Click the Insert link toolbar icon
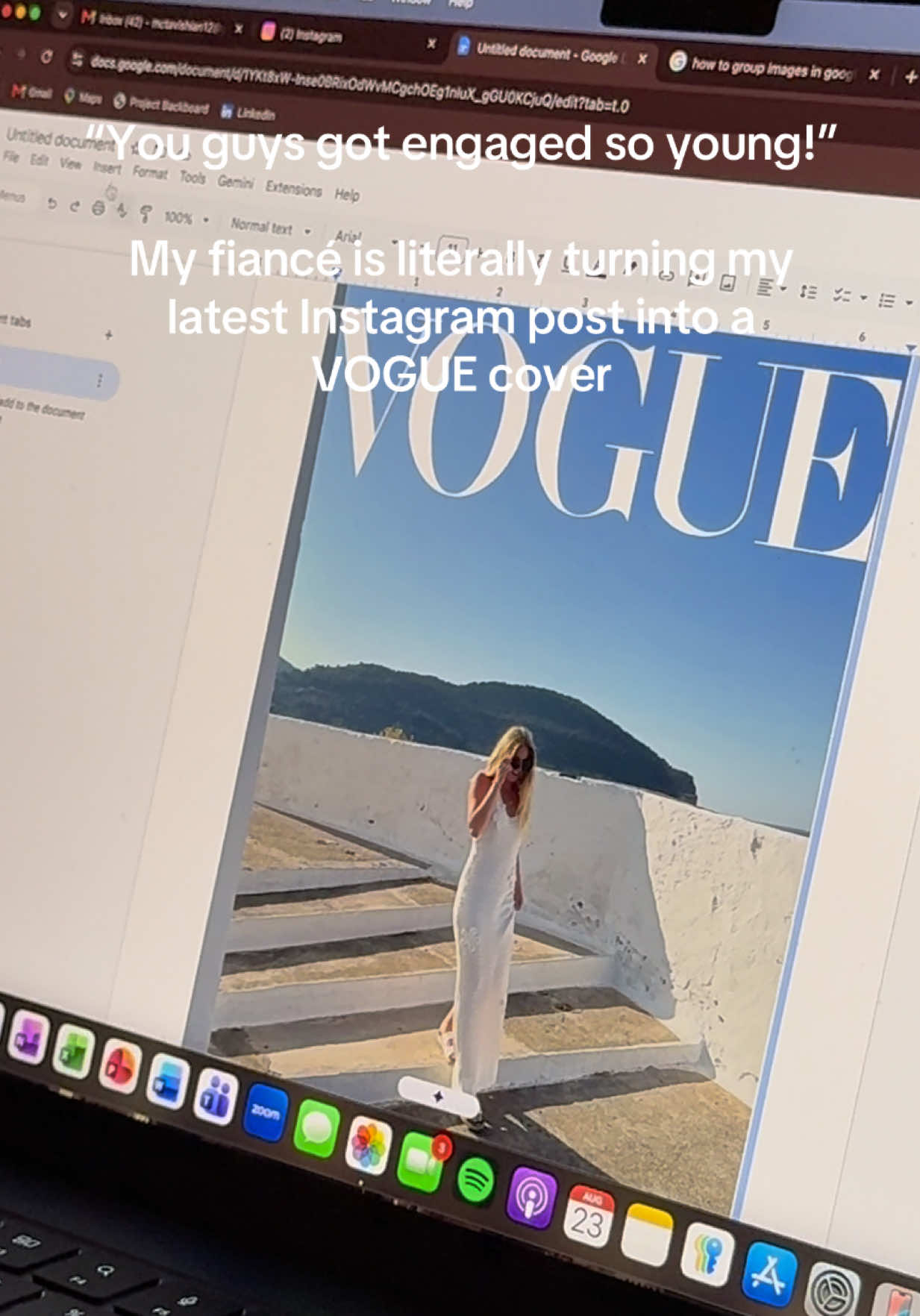The height and width of the screenshot is (1316, 920). [667, 276]
